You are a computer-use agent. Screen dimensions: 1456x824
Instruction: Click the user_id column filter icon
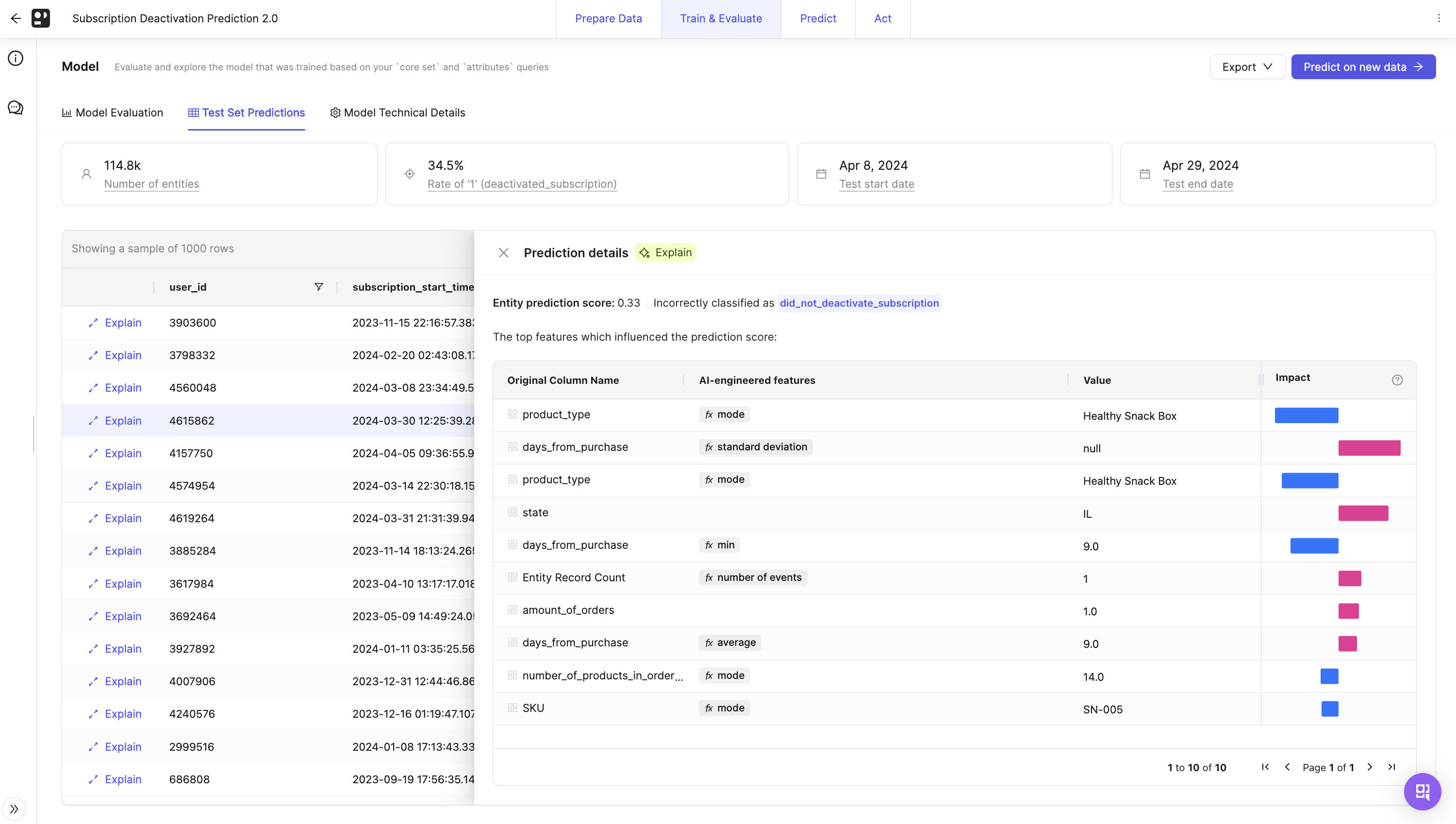tap(318, 287)
